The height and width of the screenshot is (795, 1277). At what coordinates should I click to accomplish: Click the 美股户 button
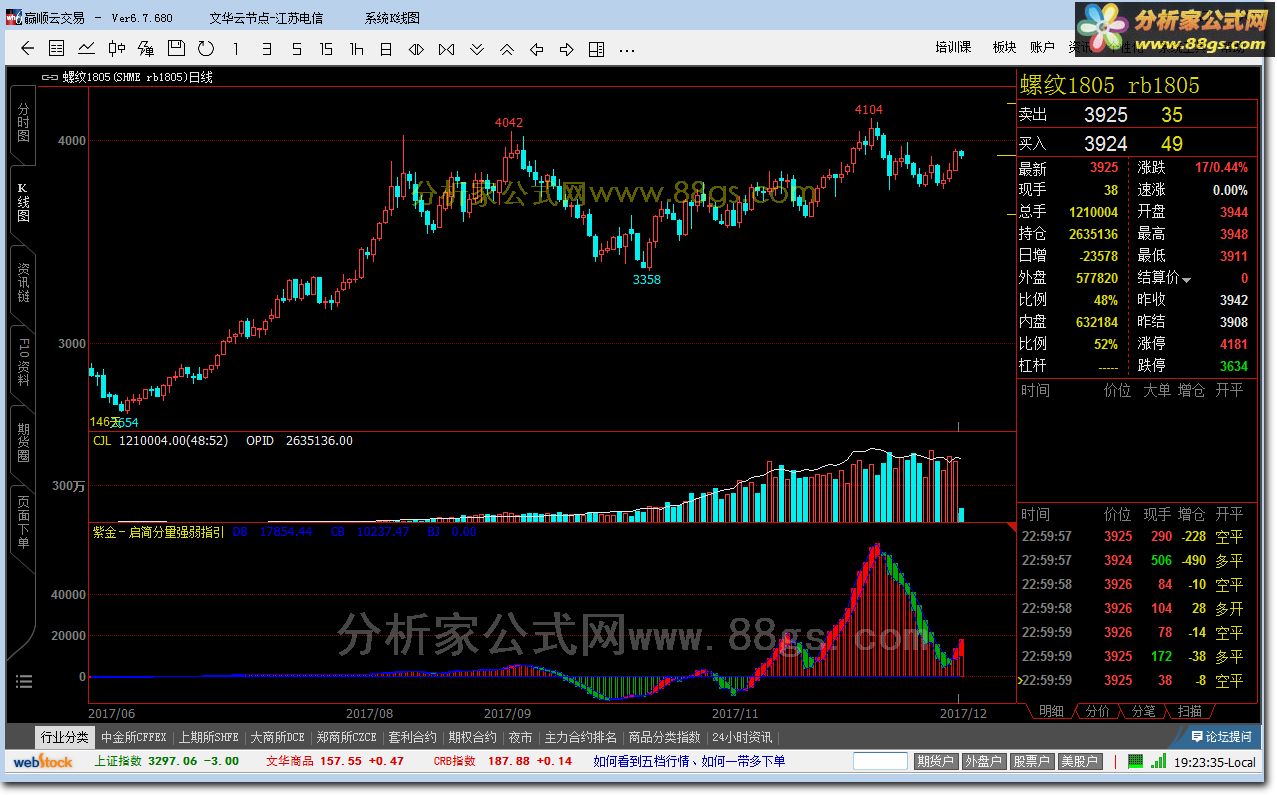1079,761
